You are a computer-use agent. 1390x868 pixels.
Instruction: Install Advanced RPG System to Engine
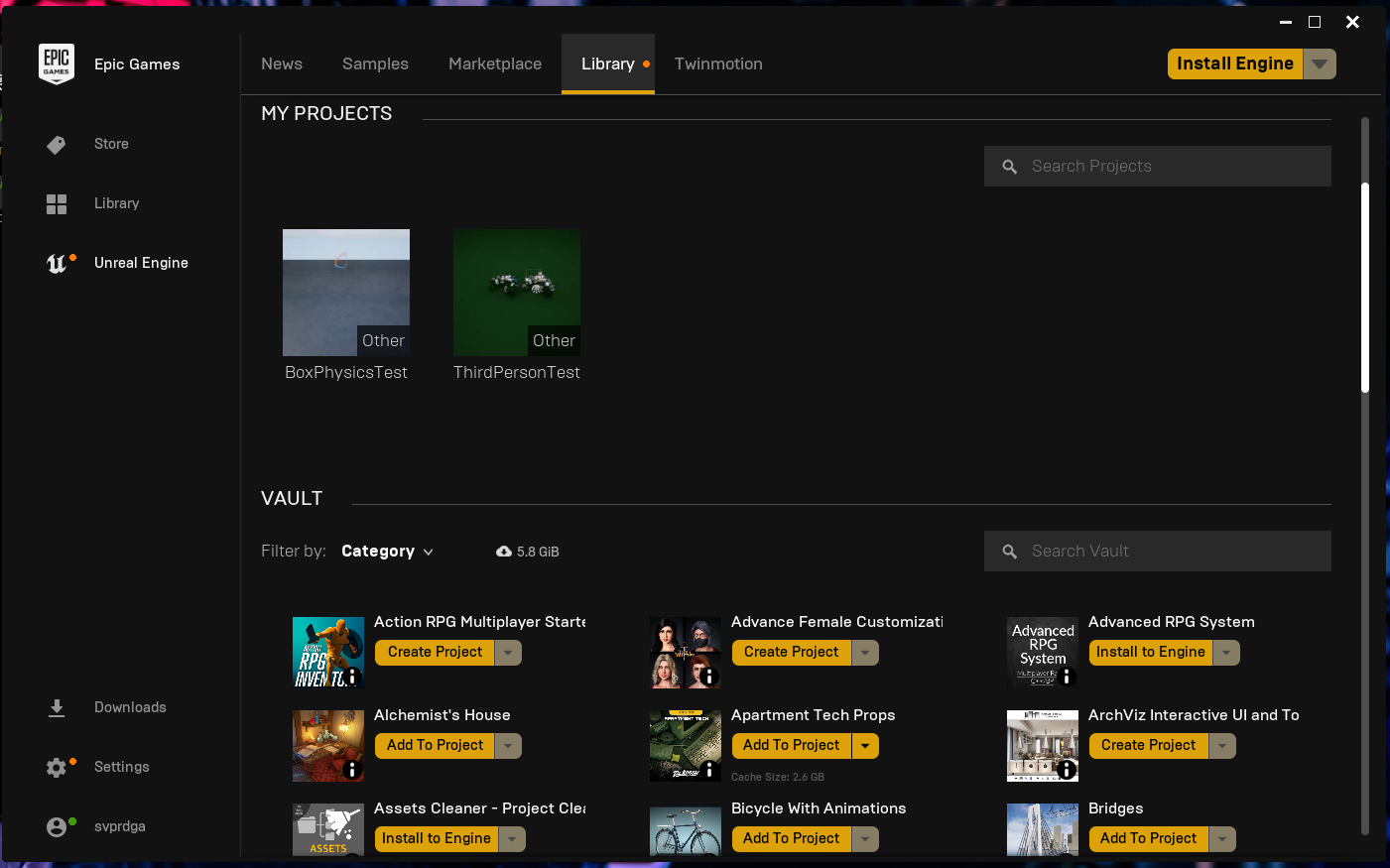click(1151, 653)
